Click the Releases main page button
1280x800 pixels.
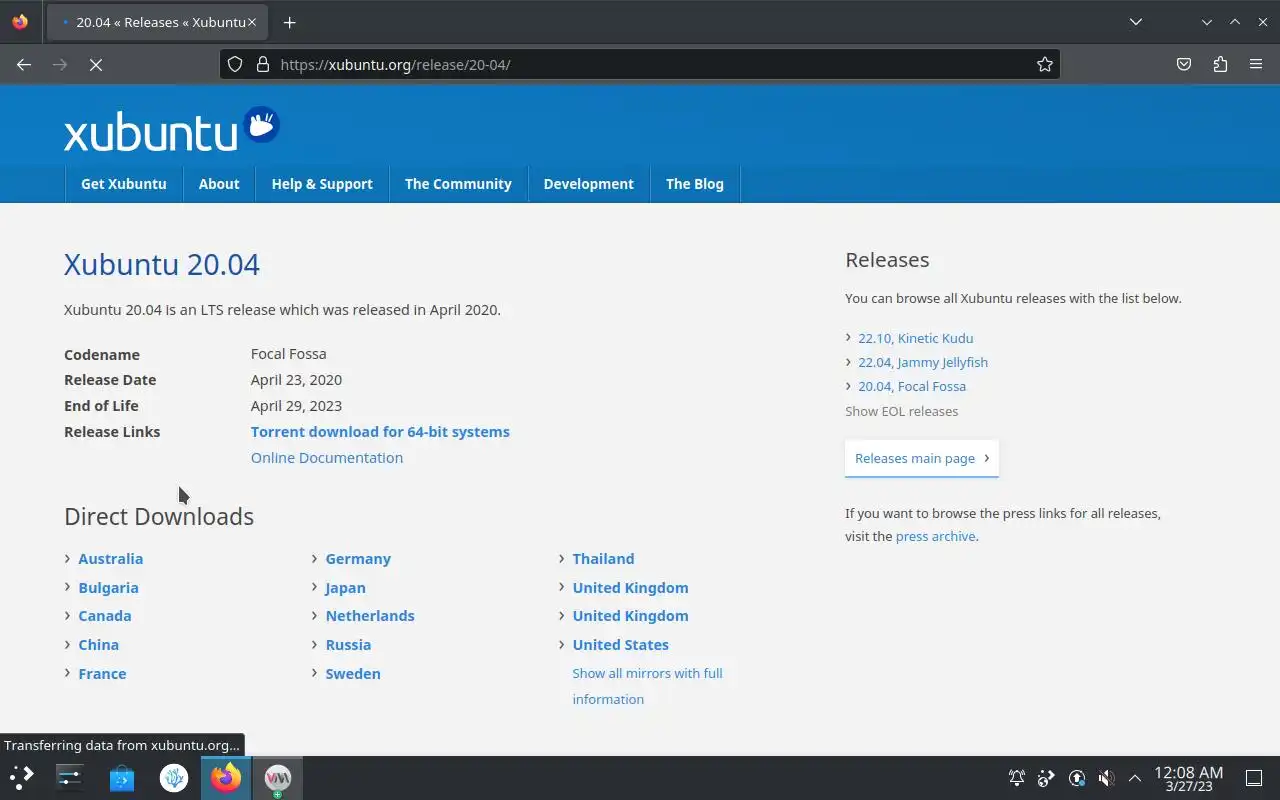tap(921, 458)
